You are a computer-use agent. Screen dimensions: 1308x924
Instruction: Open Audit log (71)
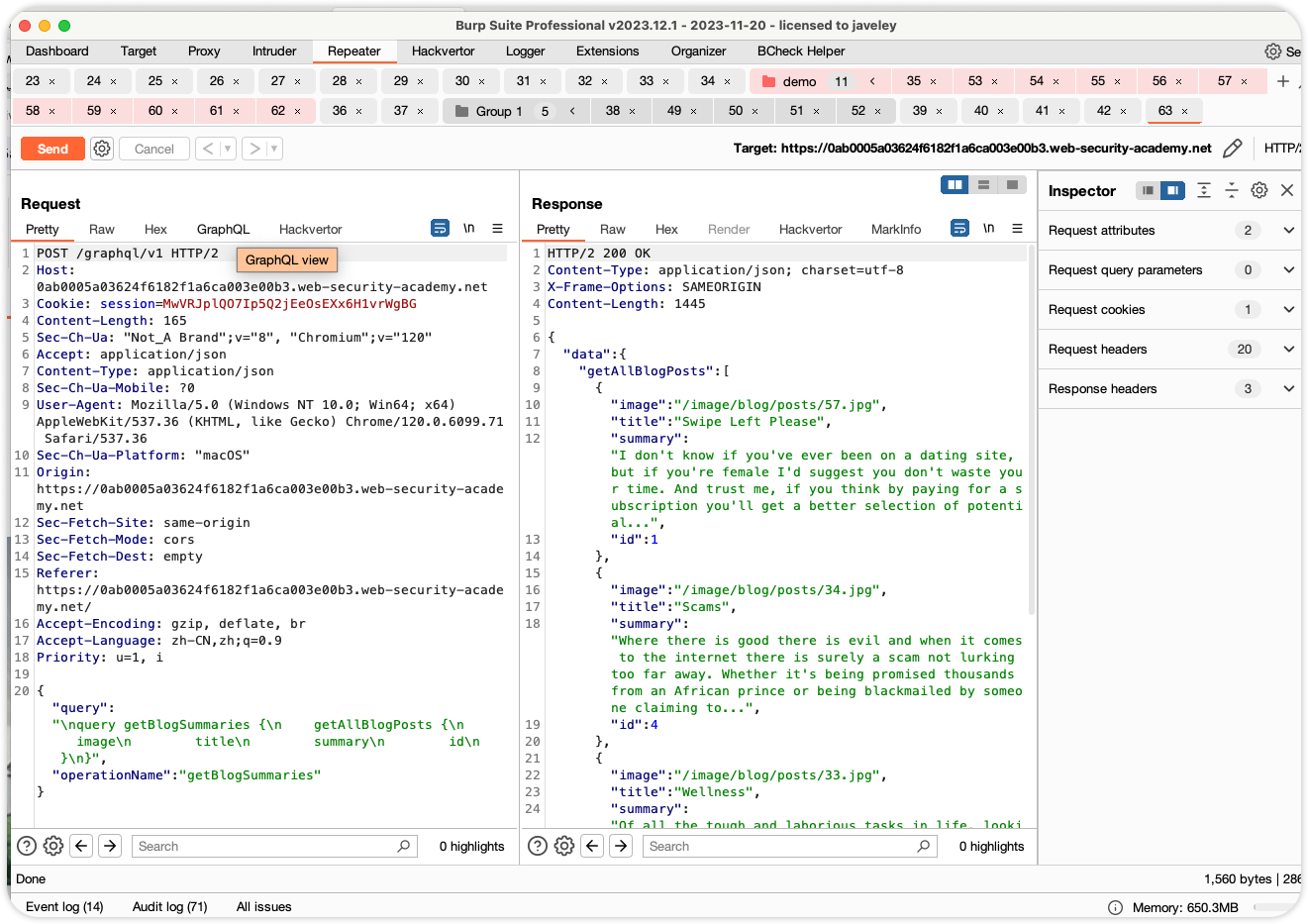point(170,907)
